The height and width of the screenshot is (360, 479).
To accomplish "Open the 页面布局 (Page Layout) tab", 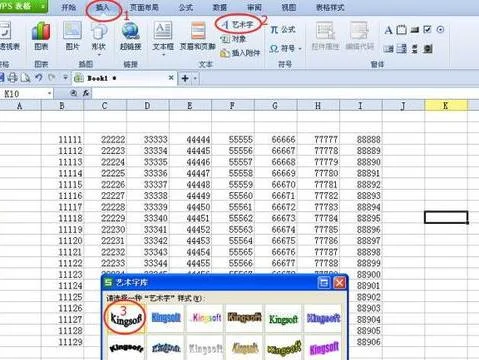I will (x=144, y=7).
